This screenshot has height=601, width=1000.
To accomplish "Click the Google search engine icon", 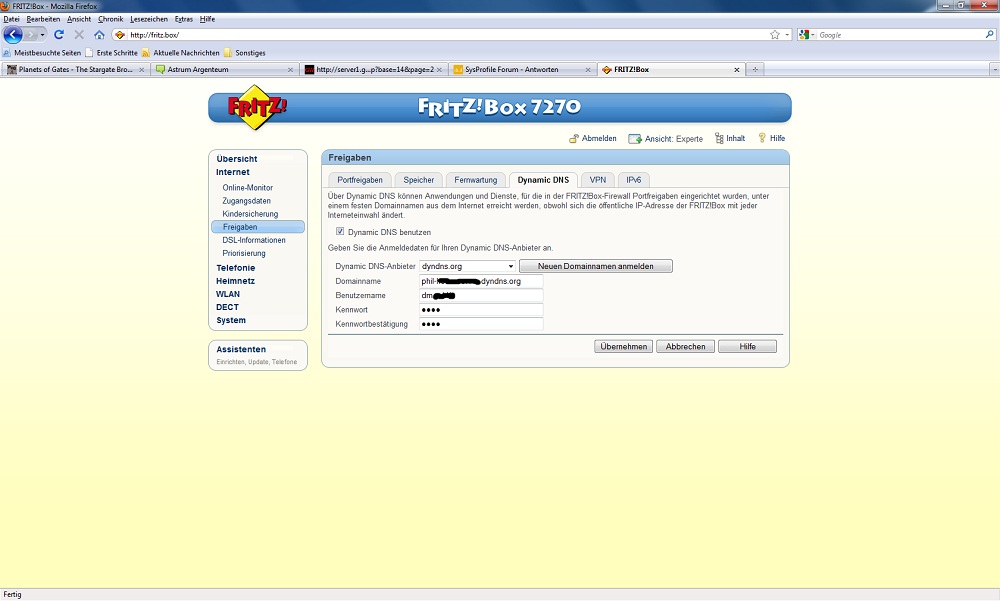I will 804,34.
